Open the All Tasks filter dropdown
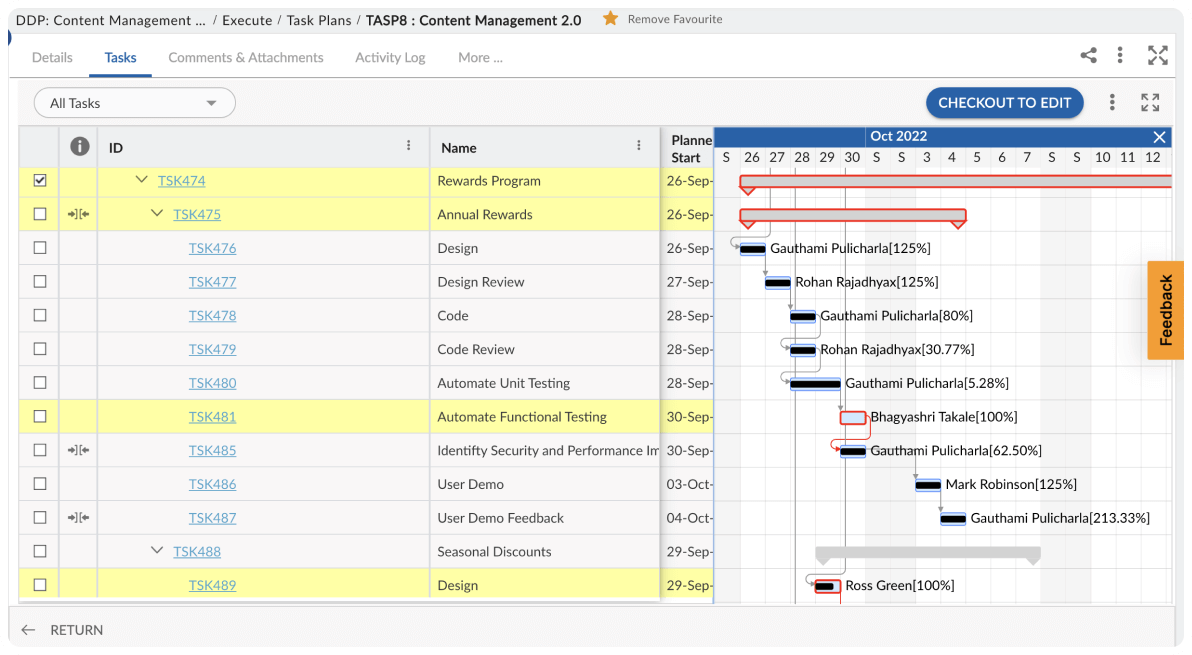The height and width of the screenshot is (655, 1192). point(134,103)
